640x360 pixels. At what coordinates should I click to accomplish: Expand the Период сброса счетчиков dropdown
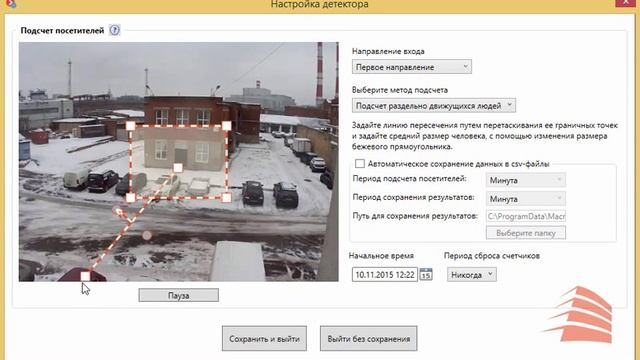point(472,275)
